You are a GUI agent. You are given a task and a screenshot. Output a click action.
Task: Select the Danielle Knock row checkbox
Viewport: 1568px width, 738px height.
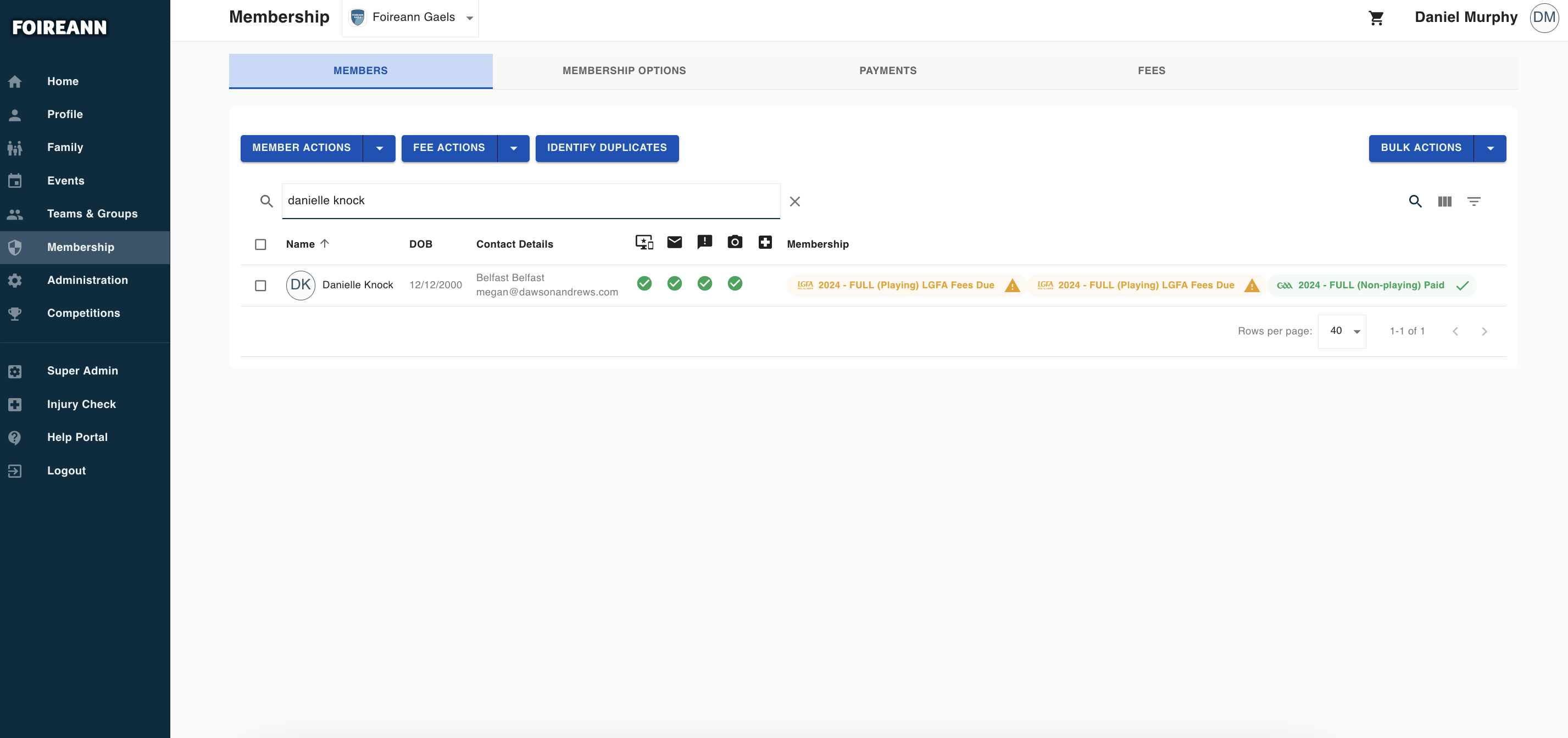(x=260, y=286)
